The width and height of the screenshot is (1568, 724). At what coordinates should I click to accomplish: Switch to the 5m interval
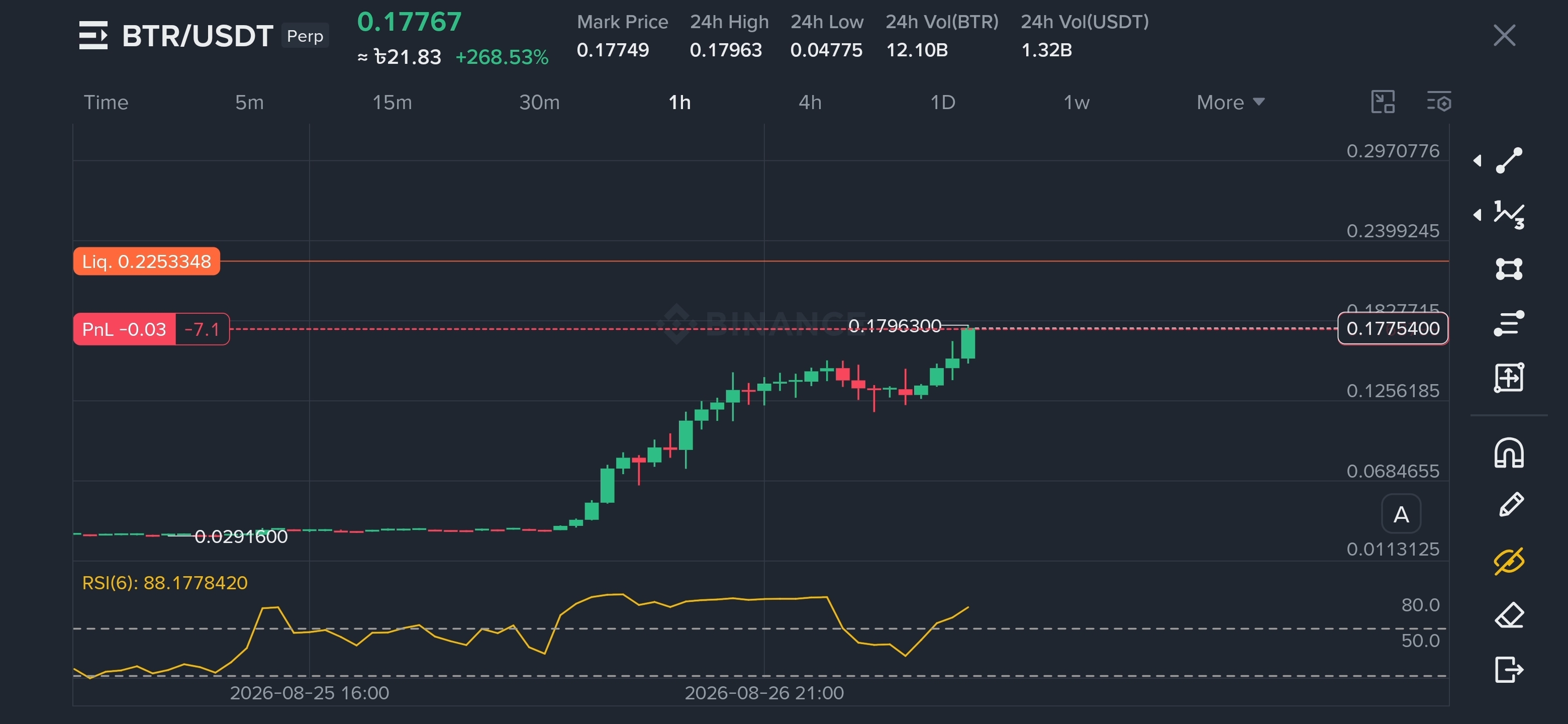click(250, 102)
